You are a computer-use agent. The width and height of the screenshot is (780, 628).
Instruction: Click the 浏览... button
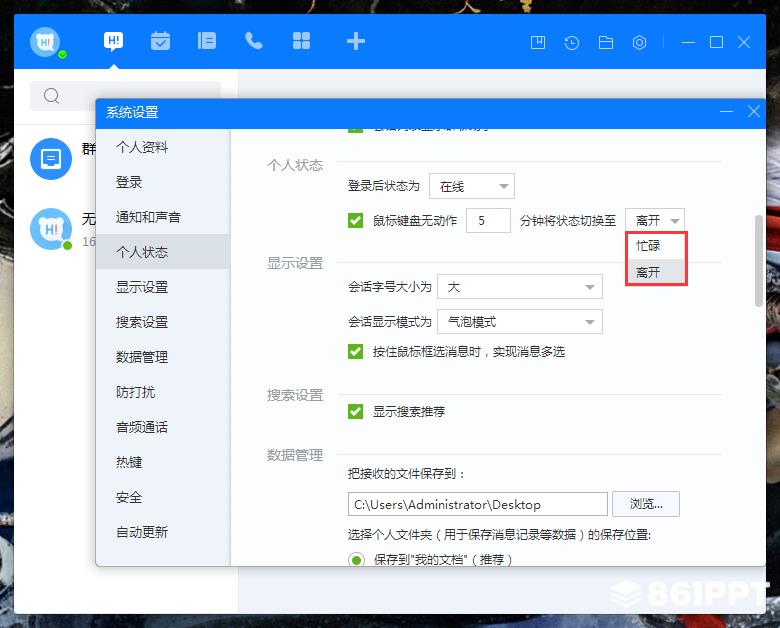[646, 504]
